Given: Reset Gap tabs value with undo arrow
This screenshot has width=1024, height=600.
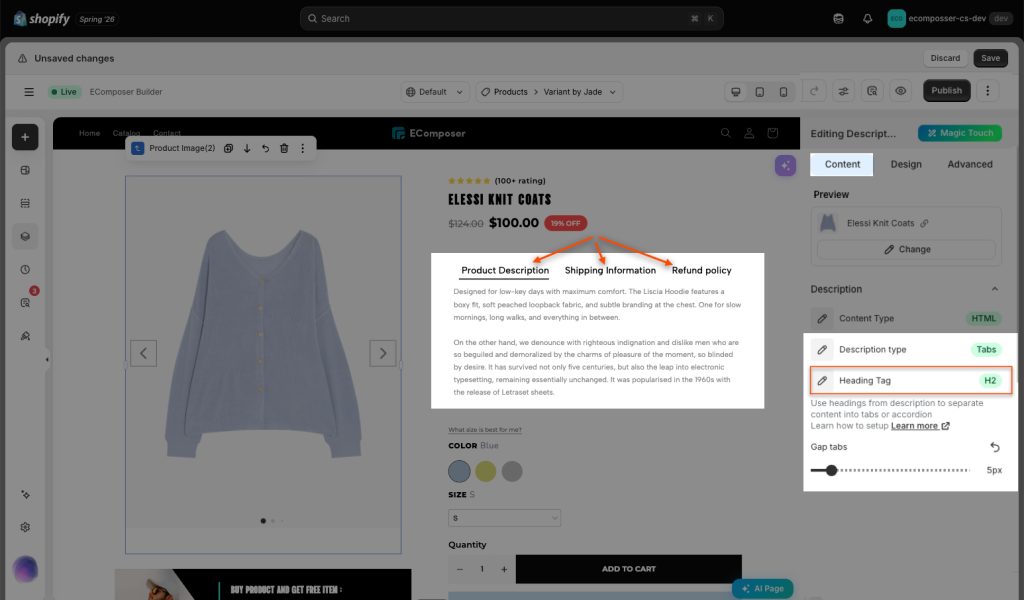Looking at the screenshot, I should tap(995, 447).
